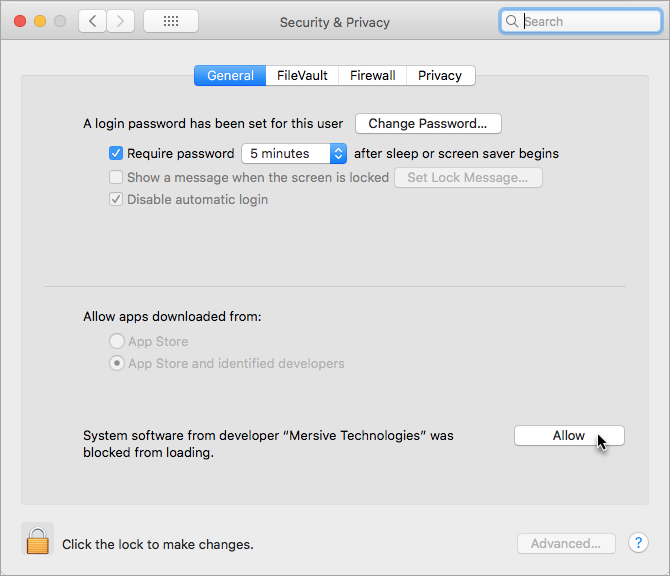Toggle Disable automatic login checkbox
The image size is (670, 576).
[116, 200]
